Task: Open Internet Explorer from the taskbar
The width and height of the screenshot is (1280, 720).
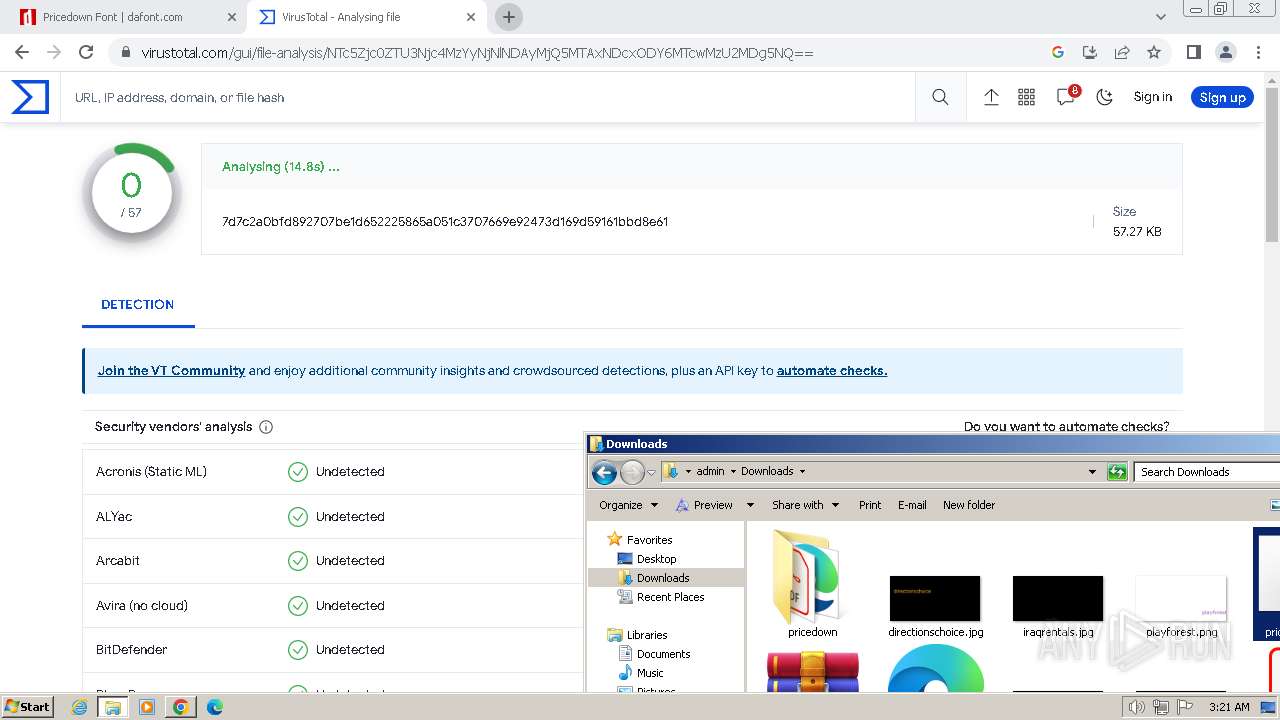Action: tap(80, 707)
